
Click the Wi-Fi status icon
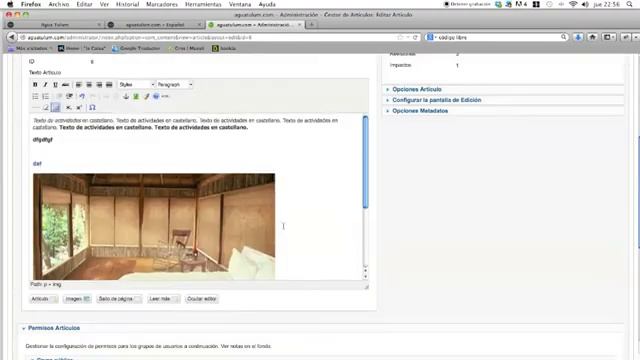[x=573, y=4]
